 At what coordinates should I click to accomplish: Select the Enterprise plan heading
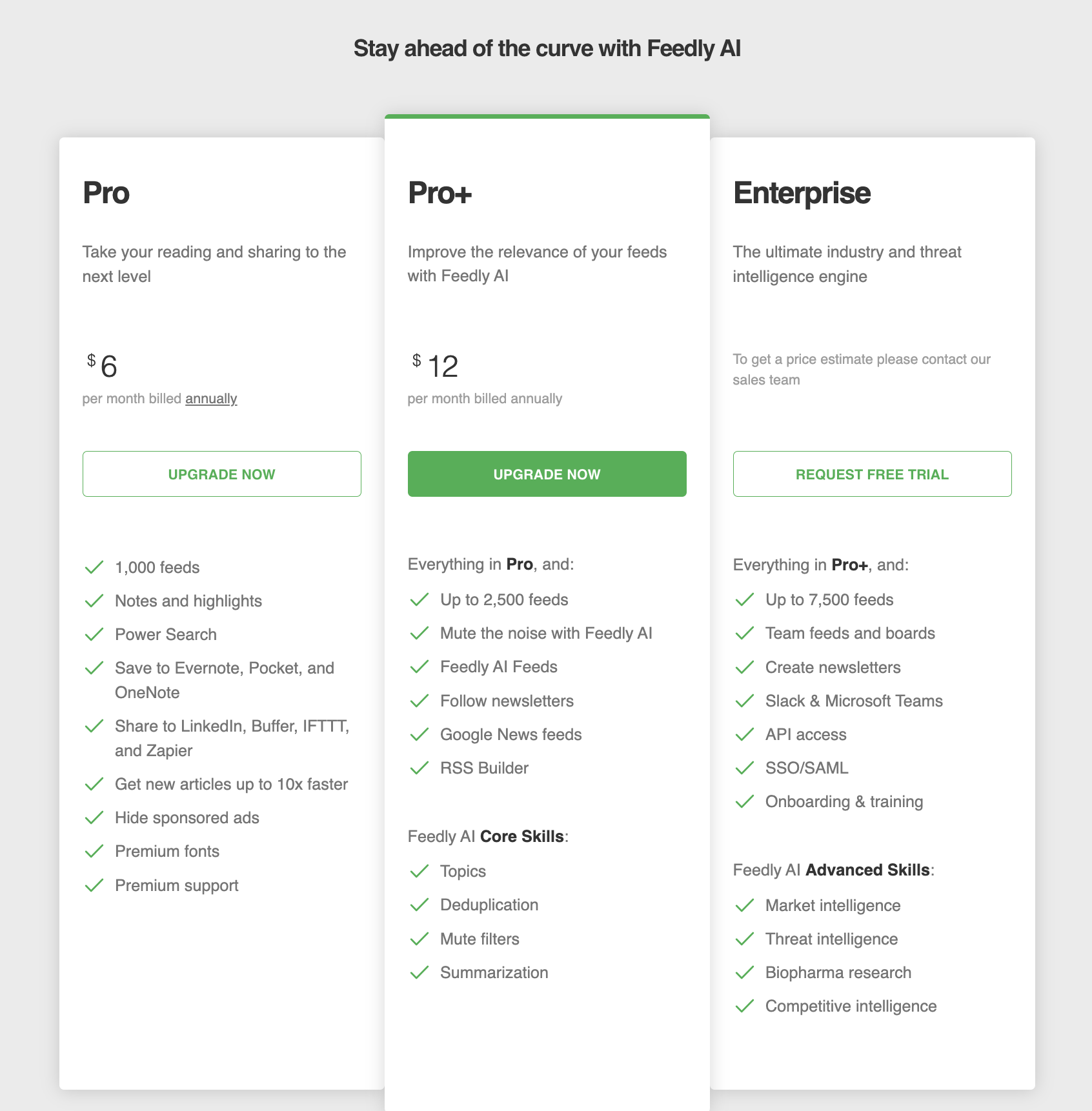coord(802,193)
